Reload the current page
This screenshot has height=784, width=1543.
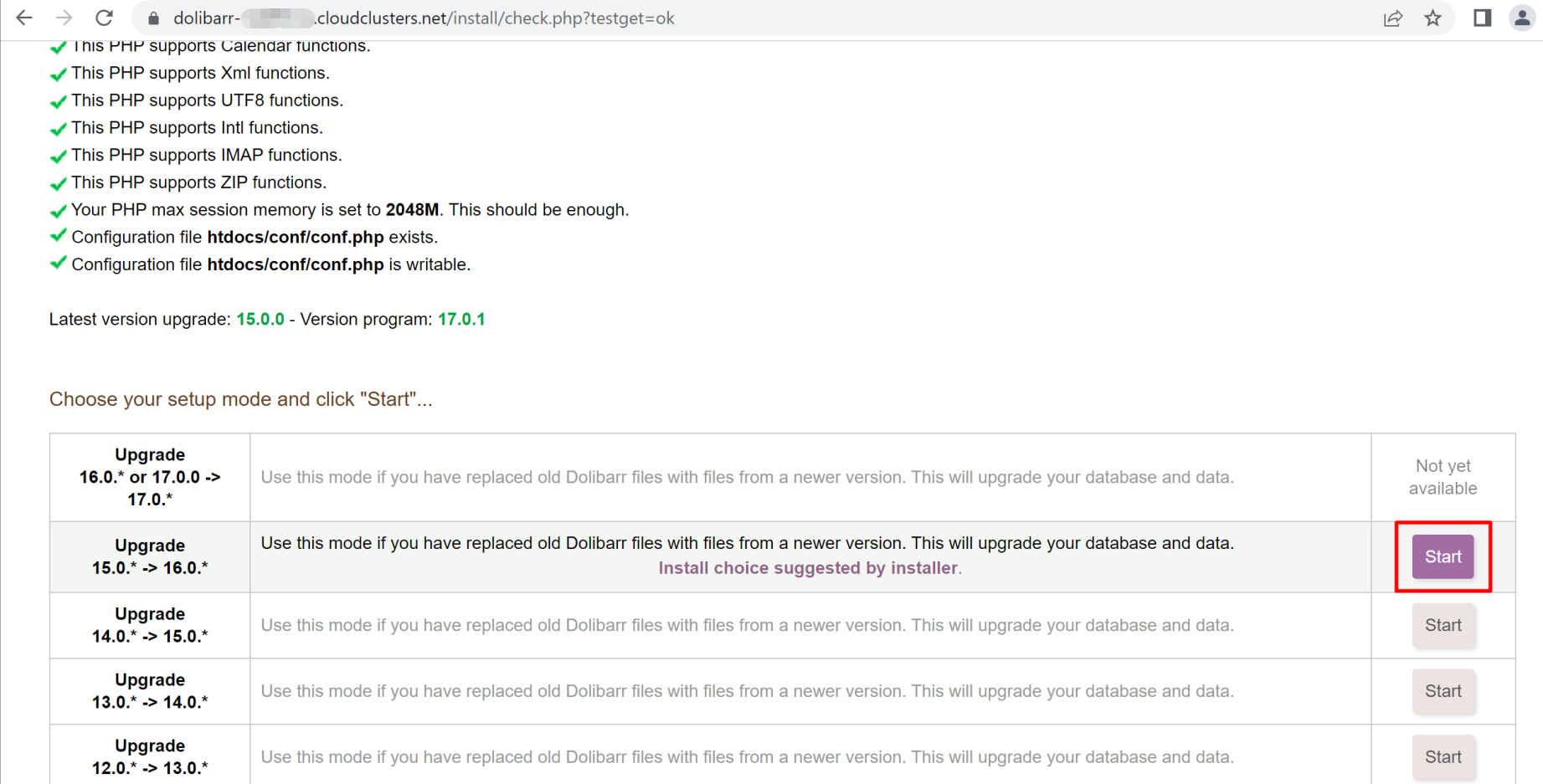pyautogui.click(x=104, y=18)
